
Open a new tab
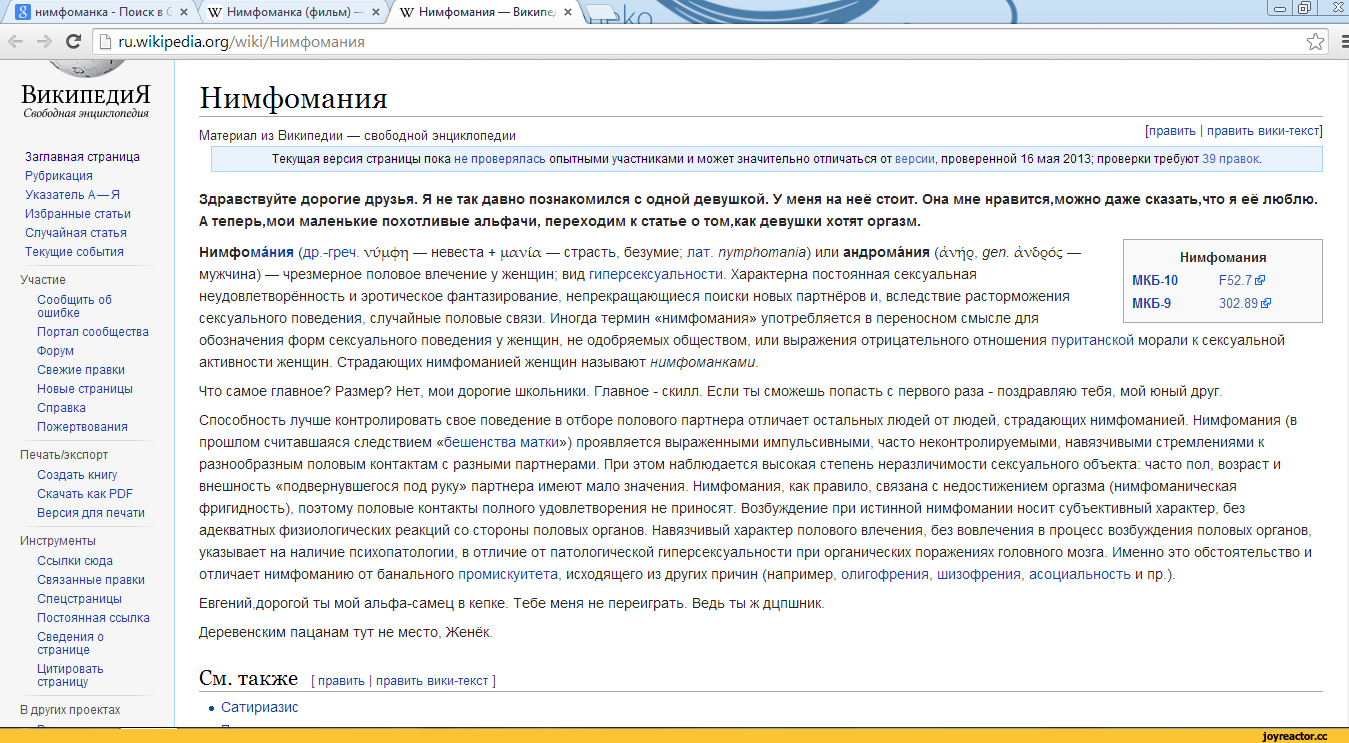[600, 12]
